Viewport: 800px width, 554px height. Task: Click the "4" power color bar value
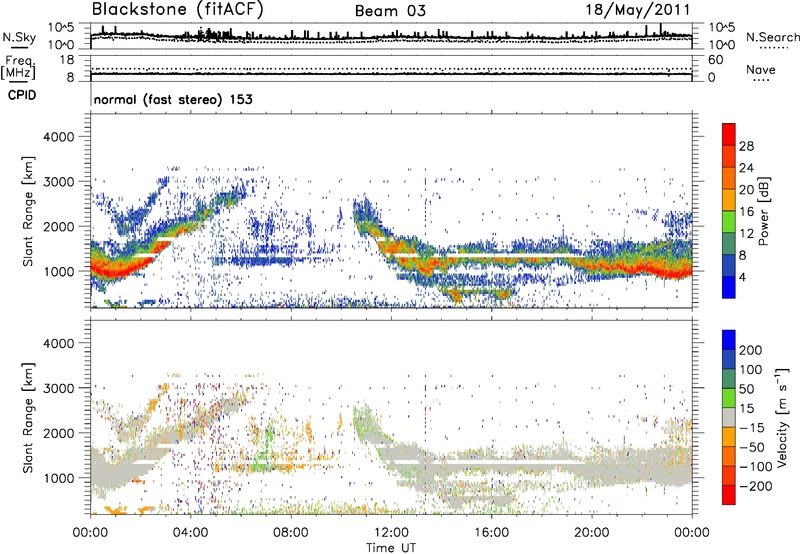(742, 277)
